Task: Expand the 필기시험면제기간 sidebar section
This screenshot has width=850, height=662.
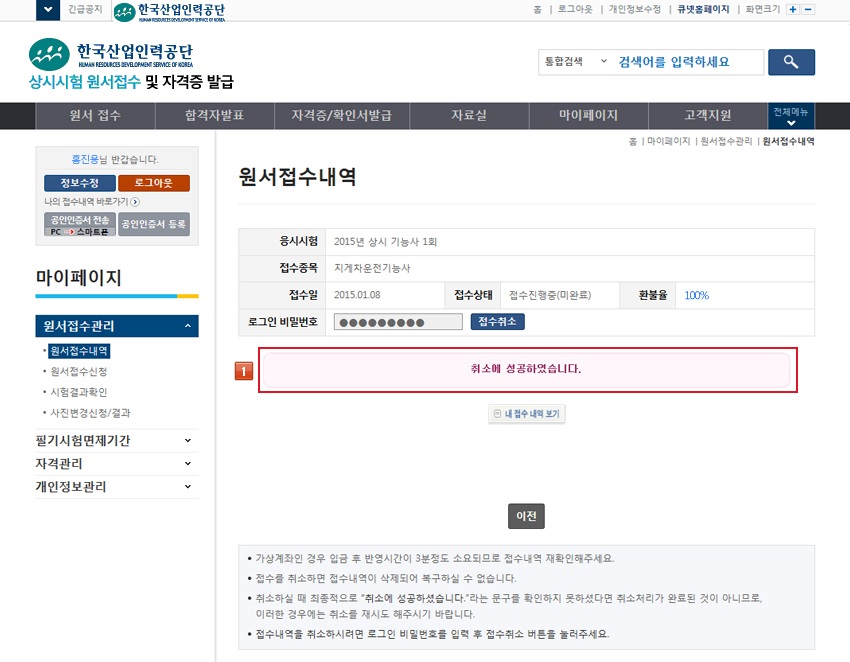Action: point(188,440)
